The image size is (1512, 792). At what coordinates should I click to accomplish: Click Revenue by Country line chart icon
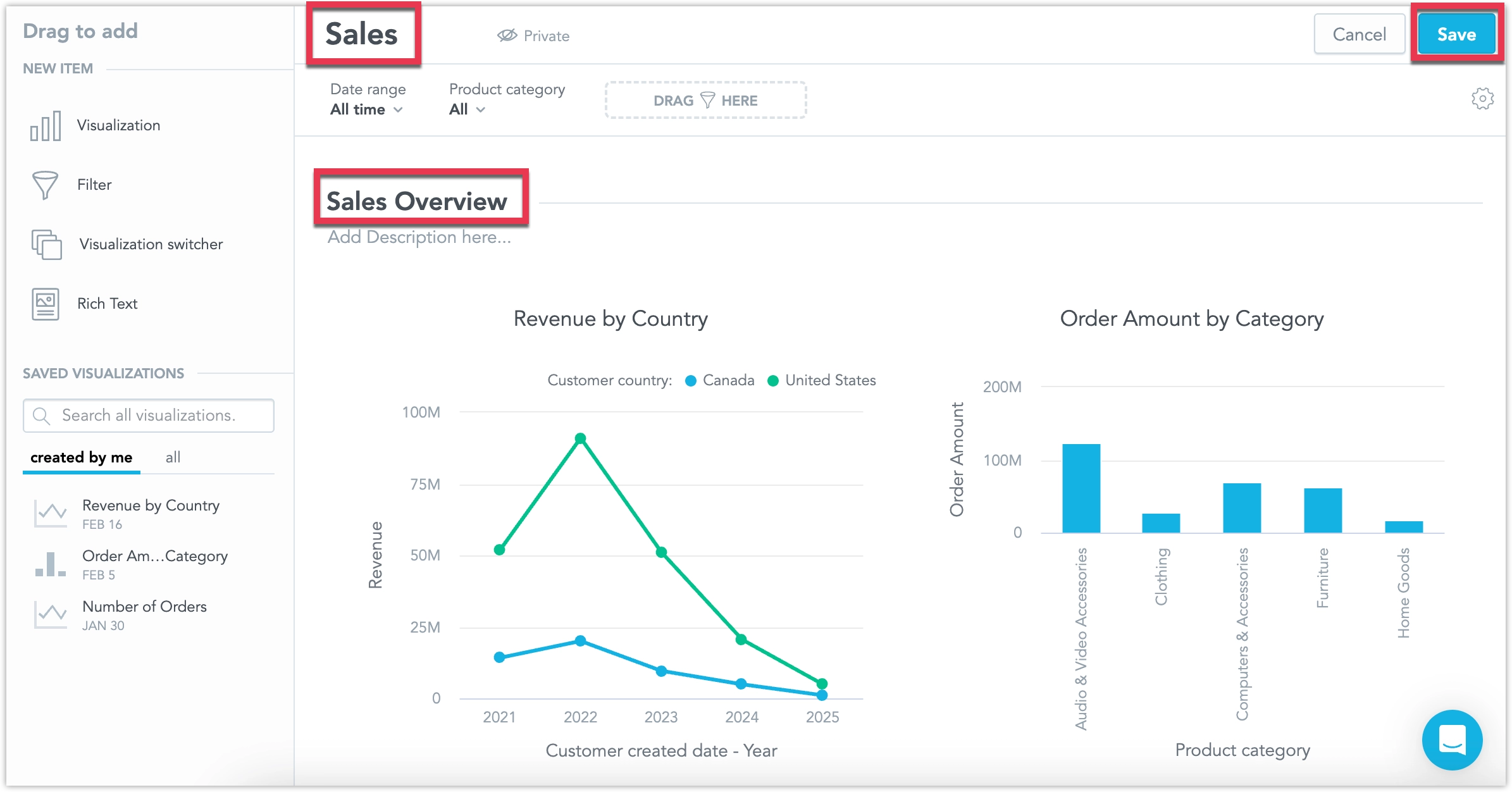coord(51,513)
